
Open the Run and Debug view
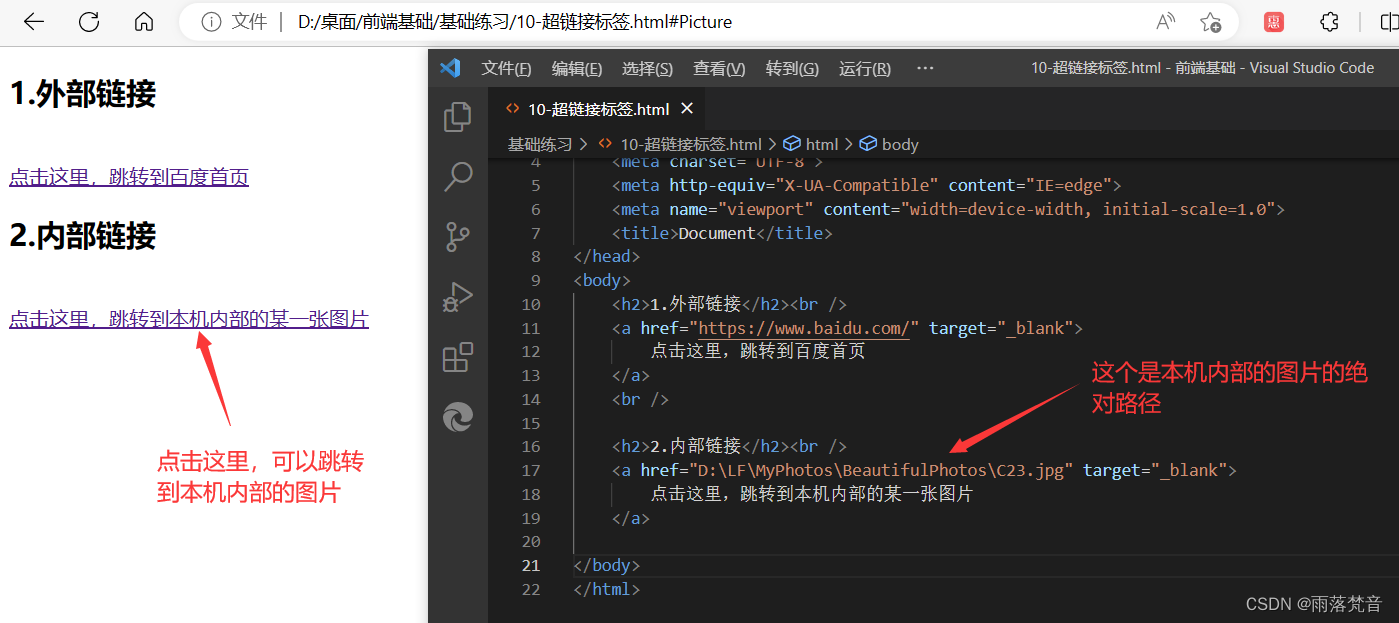click(458, 297)
